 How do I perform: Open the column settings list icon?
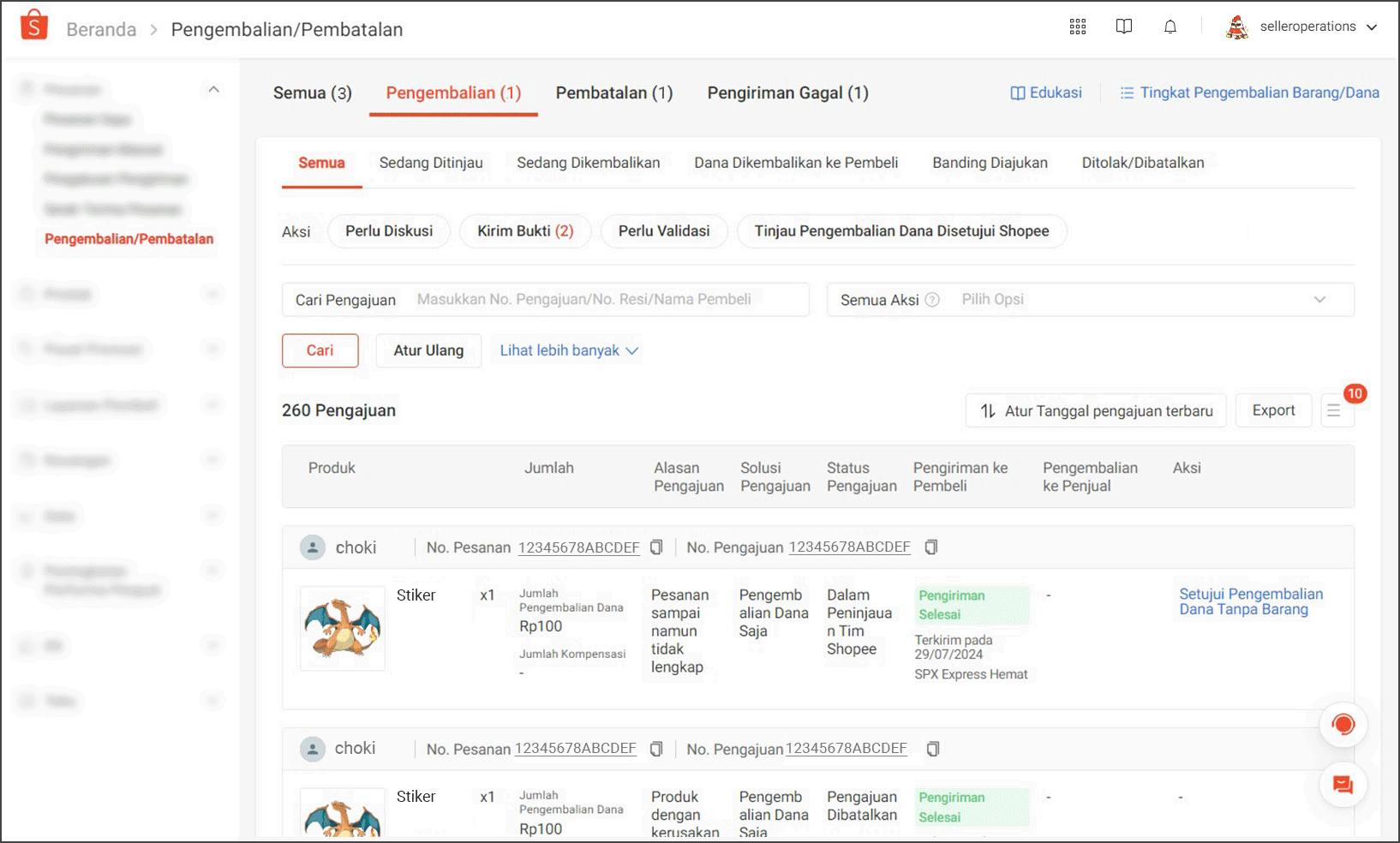[x=1334, y=411]
